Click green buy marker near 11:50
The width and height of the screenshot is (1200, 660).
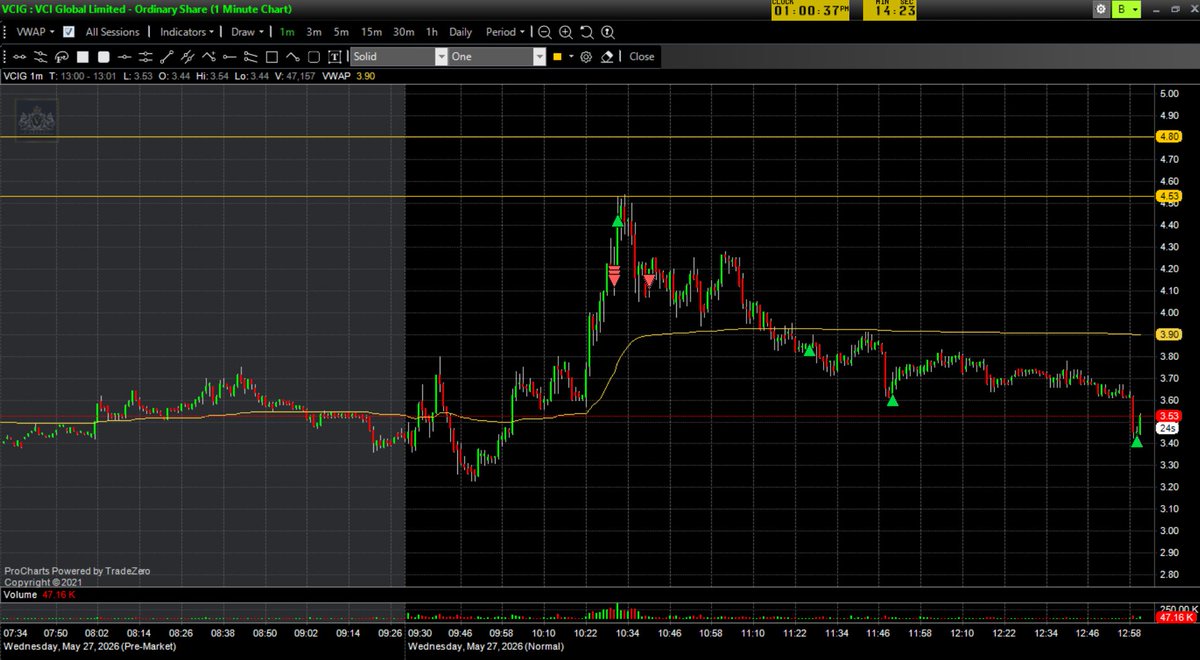click(x=893, y=400)
